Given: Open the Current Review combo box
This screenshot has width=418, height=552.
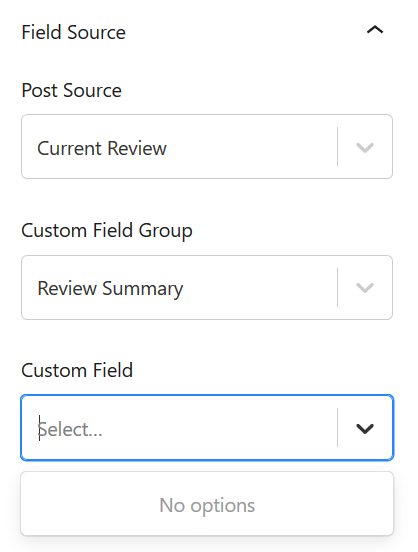Looking at the screenshot, I should click(207, 146).
